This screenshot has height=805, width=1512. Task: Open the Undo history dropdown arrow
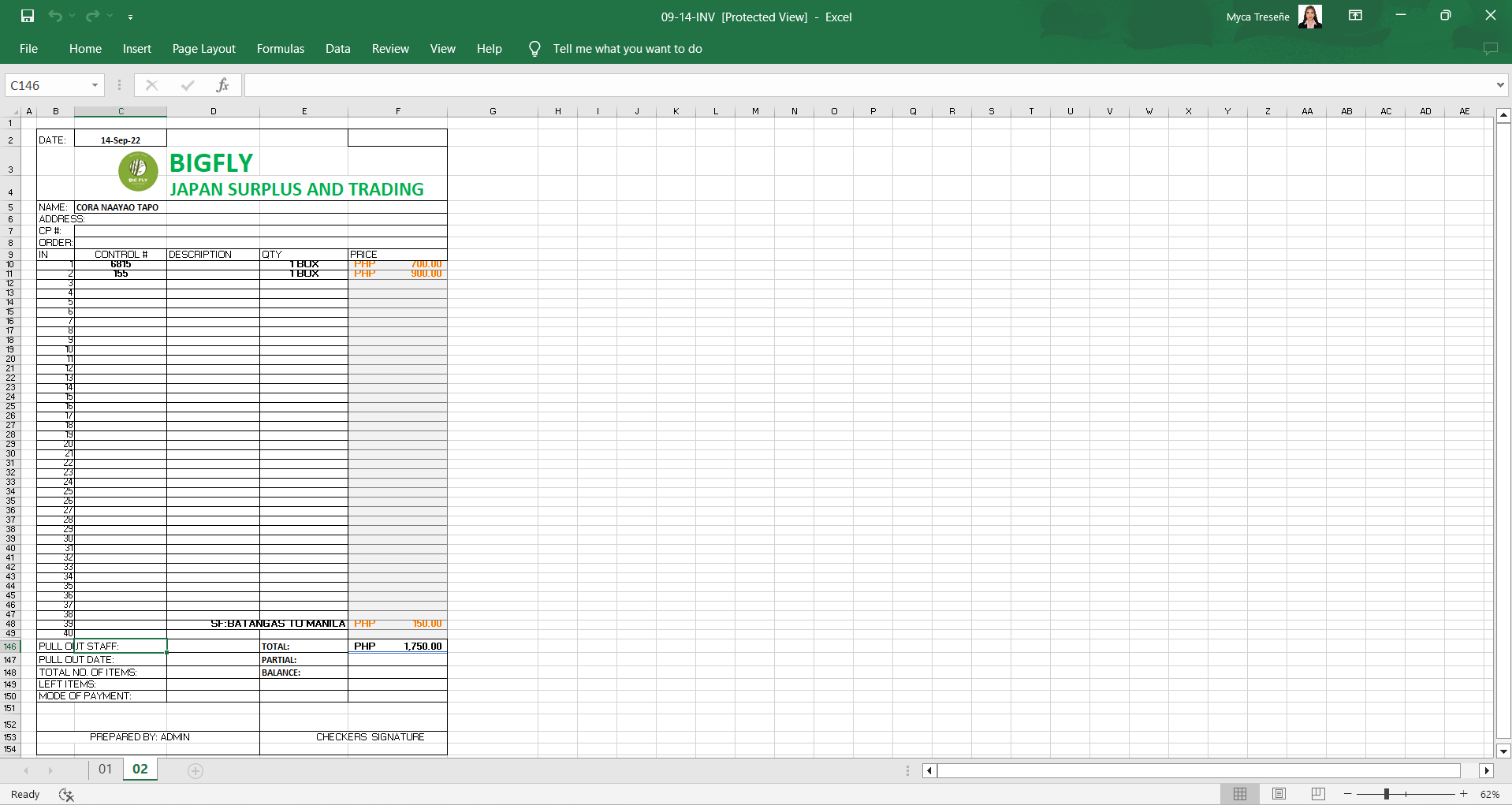72,16
